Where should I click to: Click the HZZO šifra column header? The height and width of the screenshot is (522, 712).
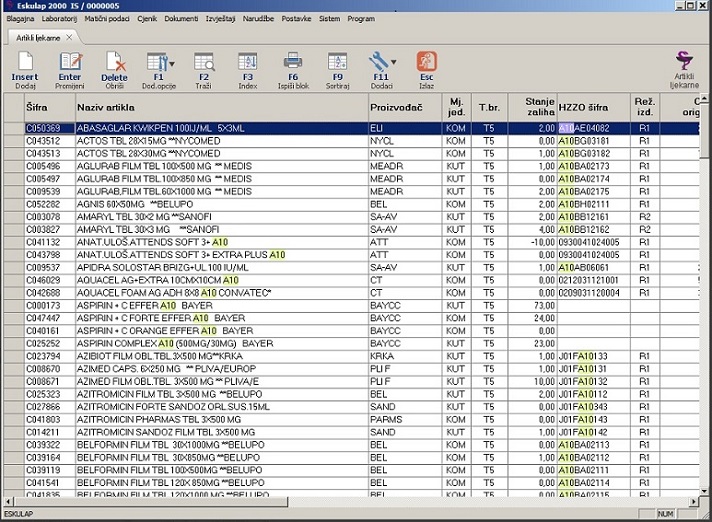pyautogui.click(x=593, y=108)
